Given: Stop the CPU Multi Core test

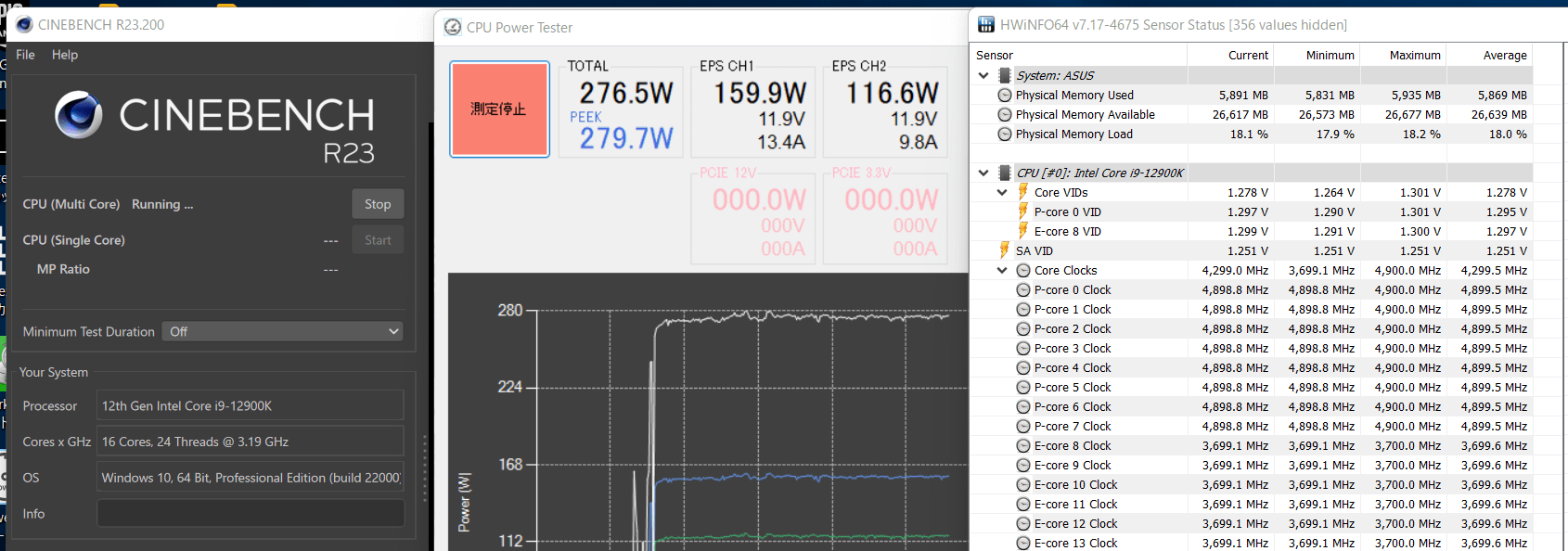Looking at the screenshot, I should (378, 204).
